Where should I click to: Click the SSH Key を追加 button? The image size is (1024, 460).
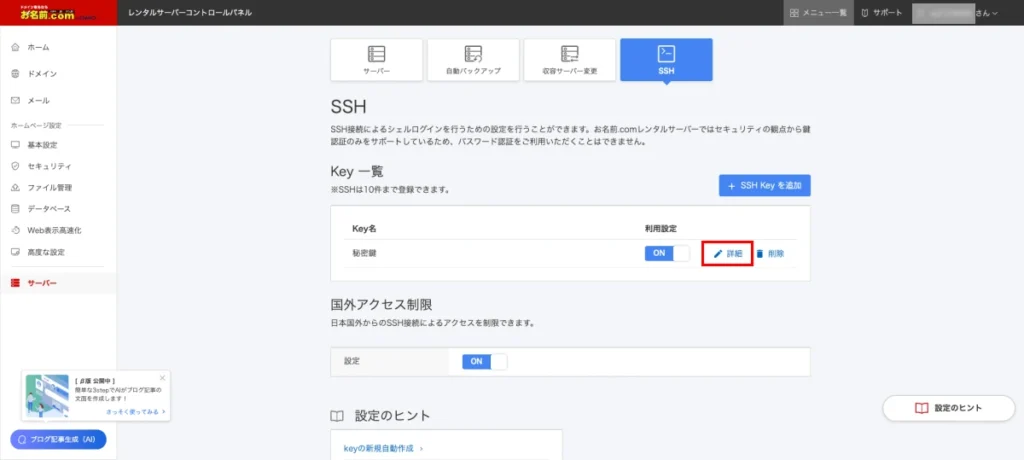764,185
